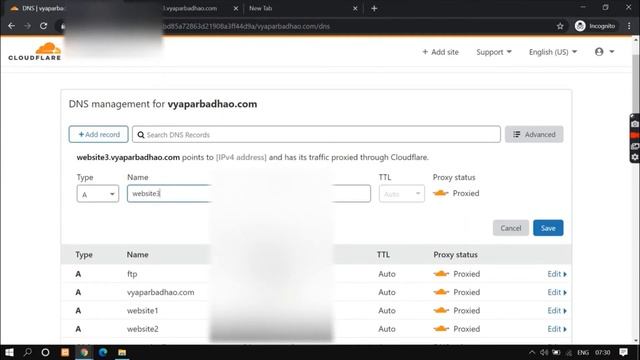
Task: Open the Support dropdown menu
Action: 494,52
